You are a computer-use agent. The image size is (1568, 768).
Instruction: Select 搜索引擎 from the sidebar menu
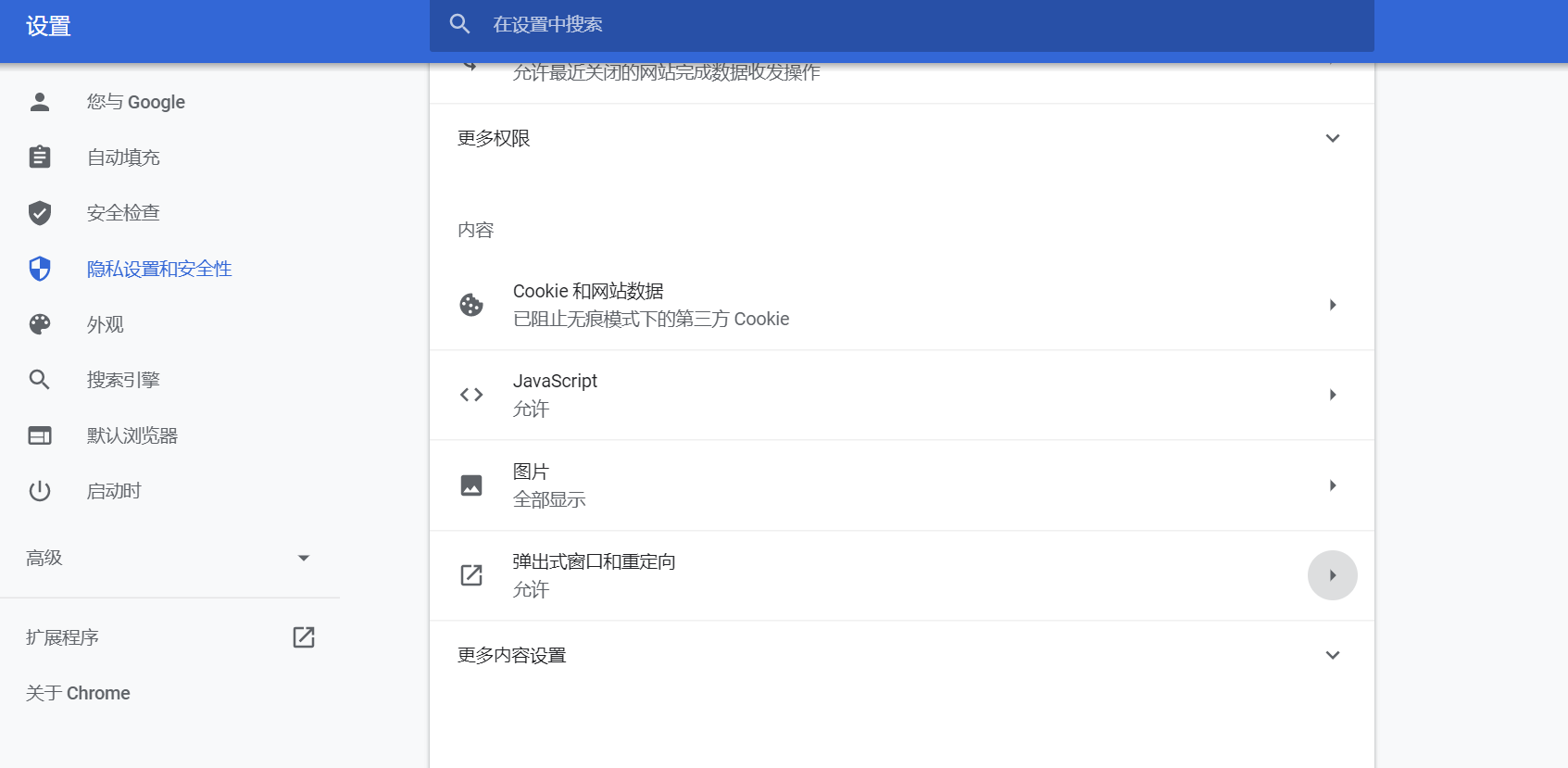click(x=123, y=380)
